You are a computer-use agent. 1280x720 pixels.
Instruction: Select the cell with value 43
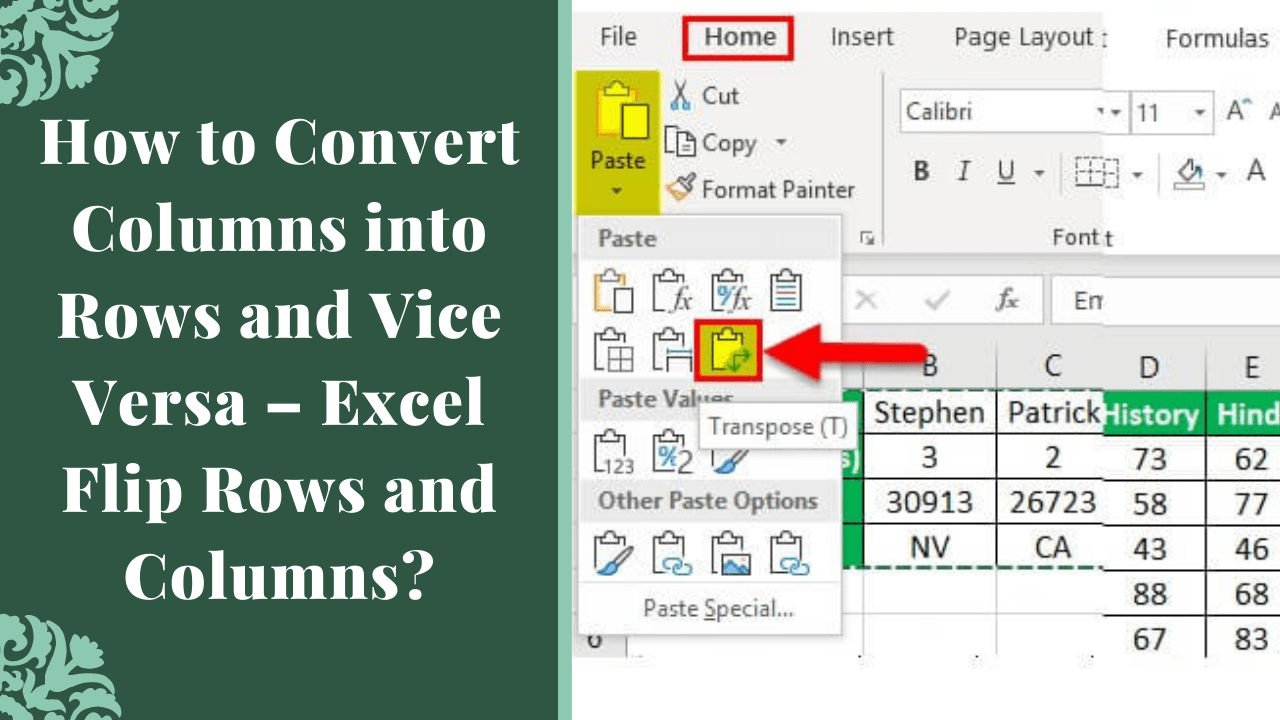point(1154,549)
